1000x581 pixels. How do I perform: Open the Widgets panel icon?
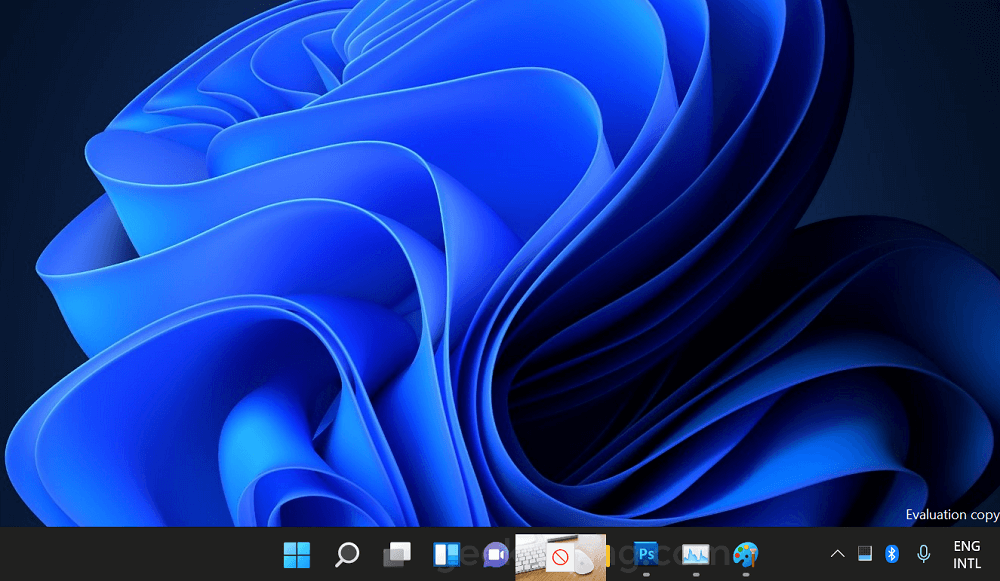[446, 554]
